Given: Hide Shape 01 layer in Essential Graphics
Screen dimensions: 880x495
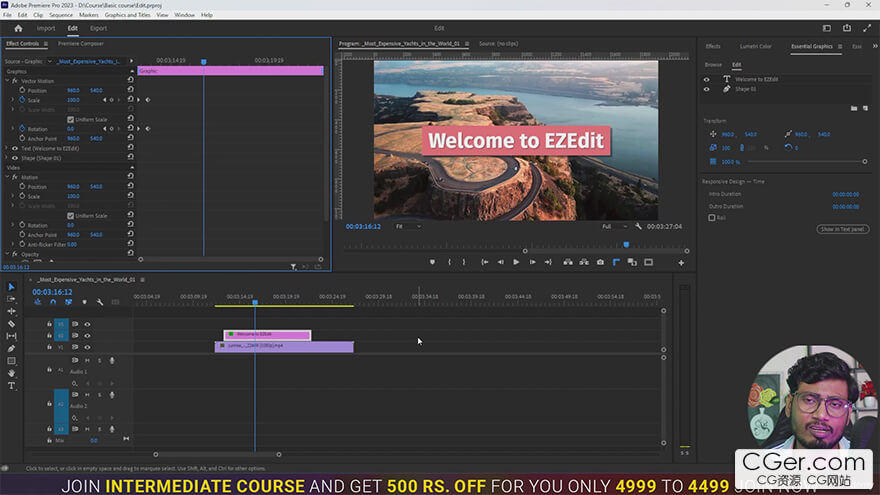Looking at the screenshot, I should pos(707,89).
